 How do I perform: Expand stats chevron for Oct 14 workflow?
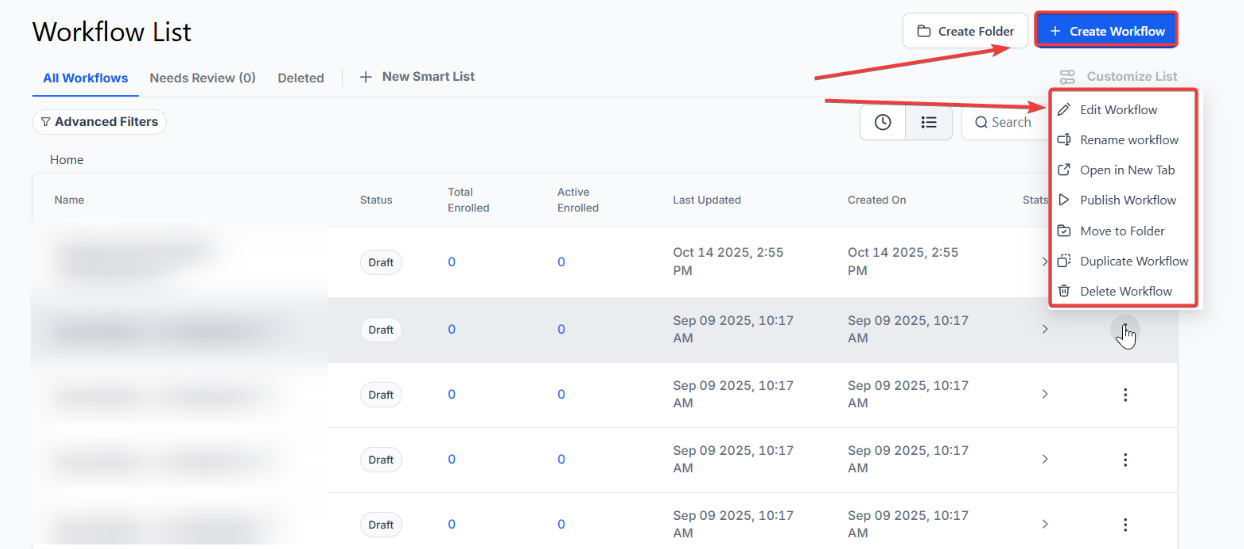pyautogui.click(x=1045, y=262)
